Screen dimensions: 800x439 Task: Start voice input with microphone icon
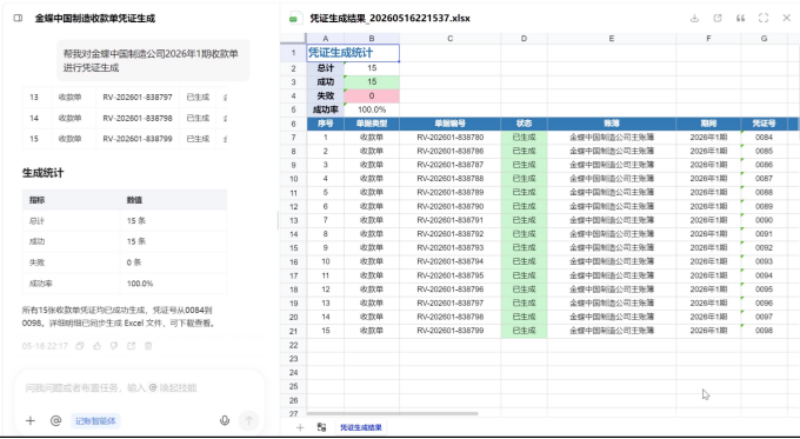tap(224, 421)
